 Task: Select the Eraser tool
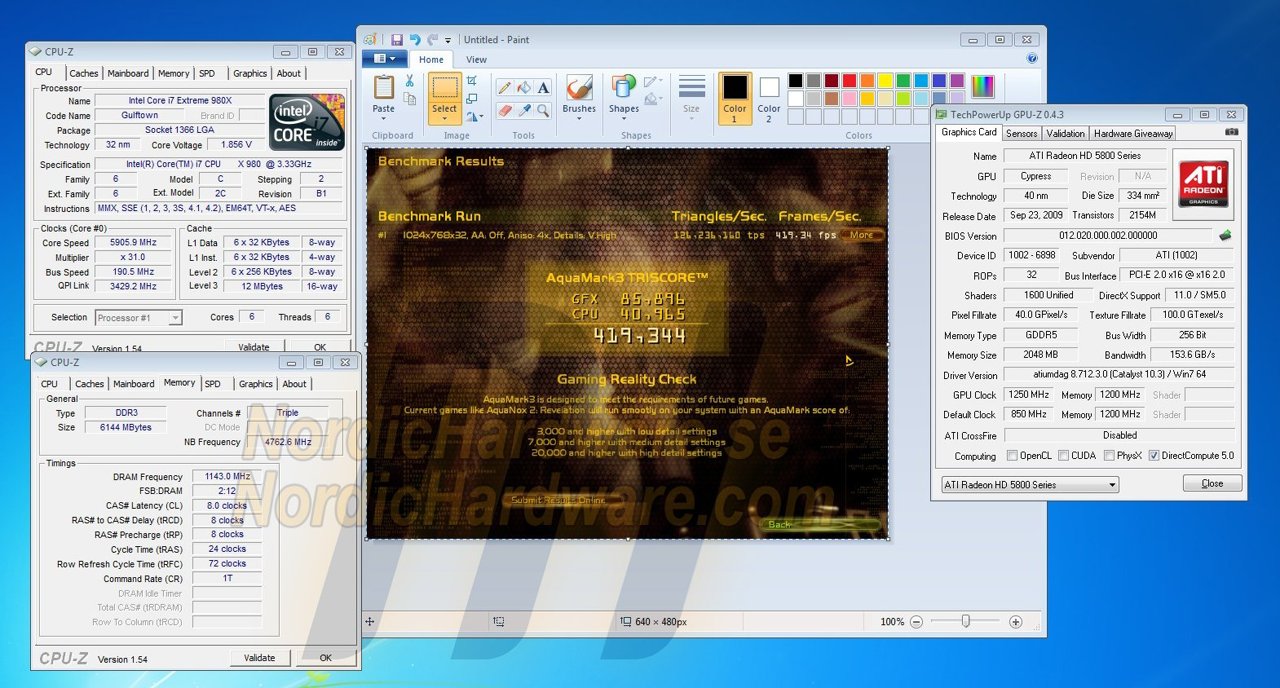[505, 110]
